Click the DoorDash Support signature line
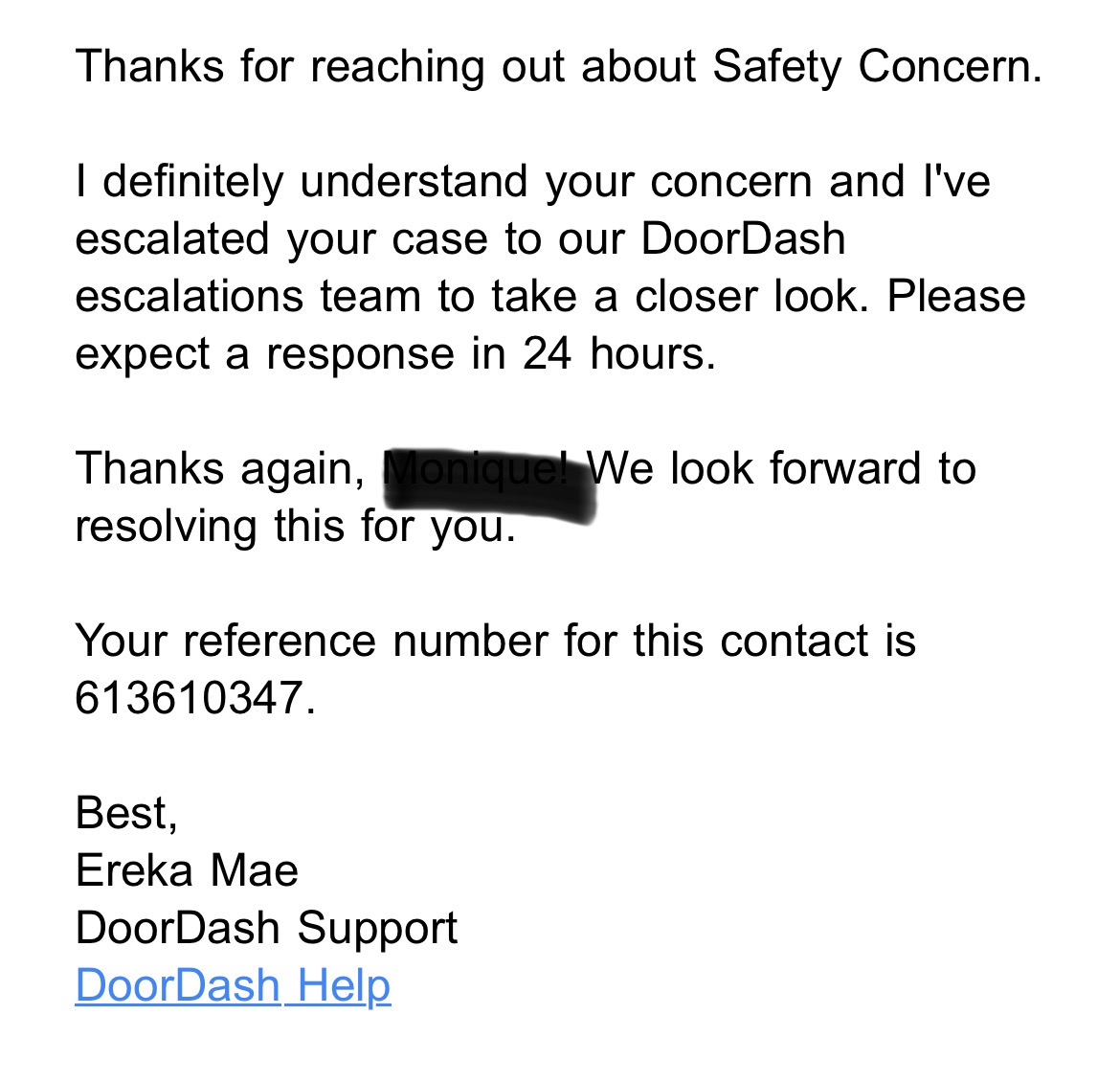This screenshot has width=1120, height=1082. click(x=266, y=928)
